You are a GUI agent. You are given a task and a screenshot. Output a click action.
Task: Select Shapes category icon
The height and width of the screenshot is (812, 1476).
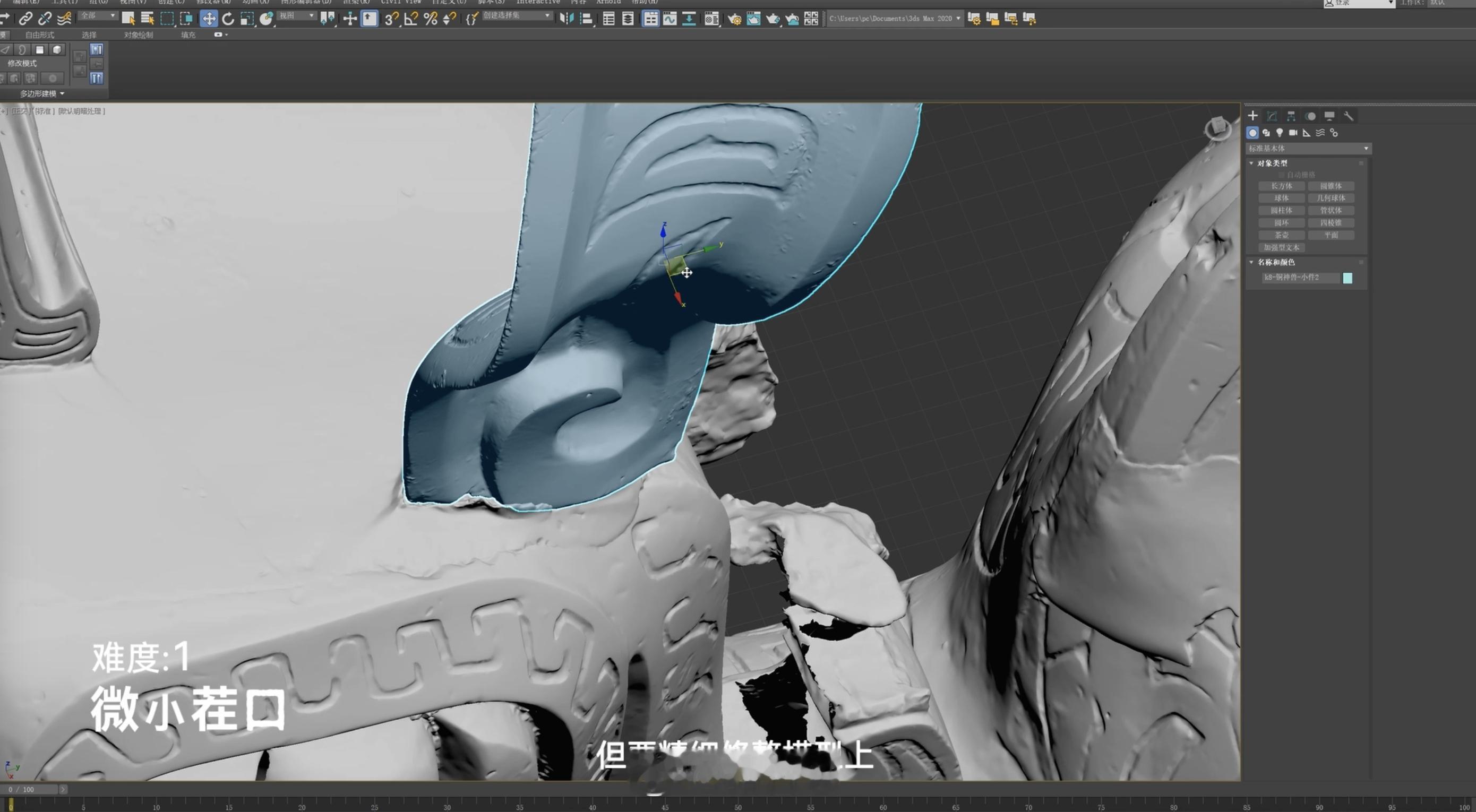[x=1266, y=133]
